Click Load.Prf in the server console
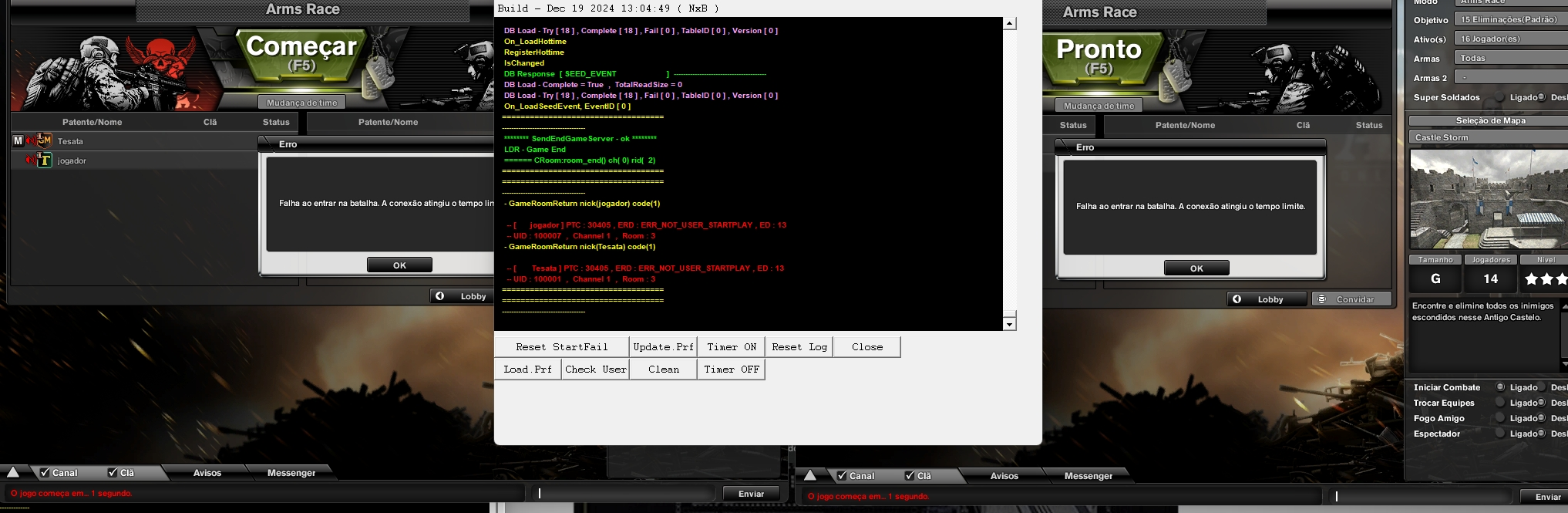The width and height of the screenshot is (1568, 513). point(528,370)
